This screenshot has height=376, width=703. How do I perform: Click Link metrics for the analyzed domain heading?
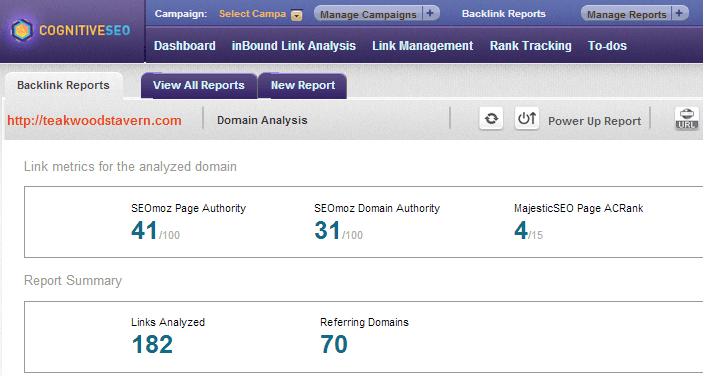pyautogui.click(x=130, y=167)
